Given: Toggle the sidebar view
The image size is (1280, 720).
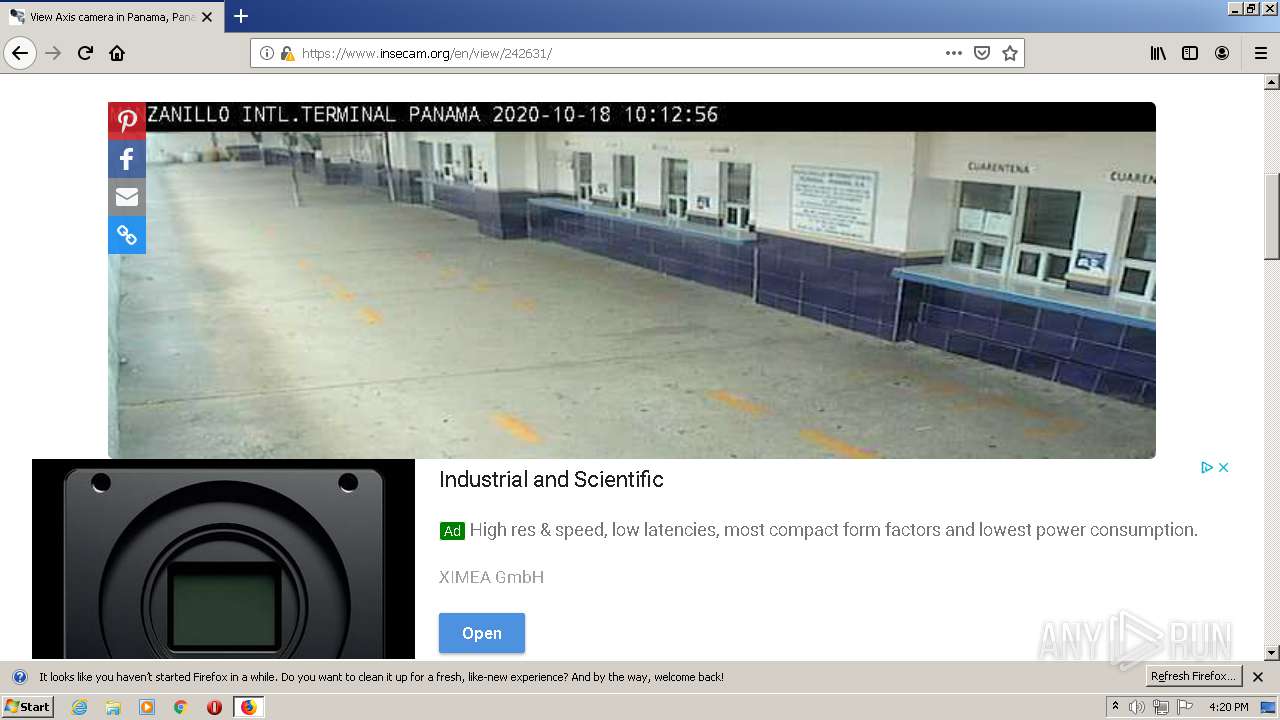Looking at the screenshot, I should pyautogui.click(x=1190, y=53).
